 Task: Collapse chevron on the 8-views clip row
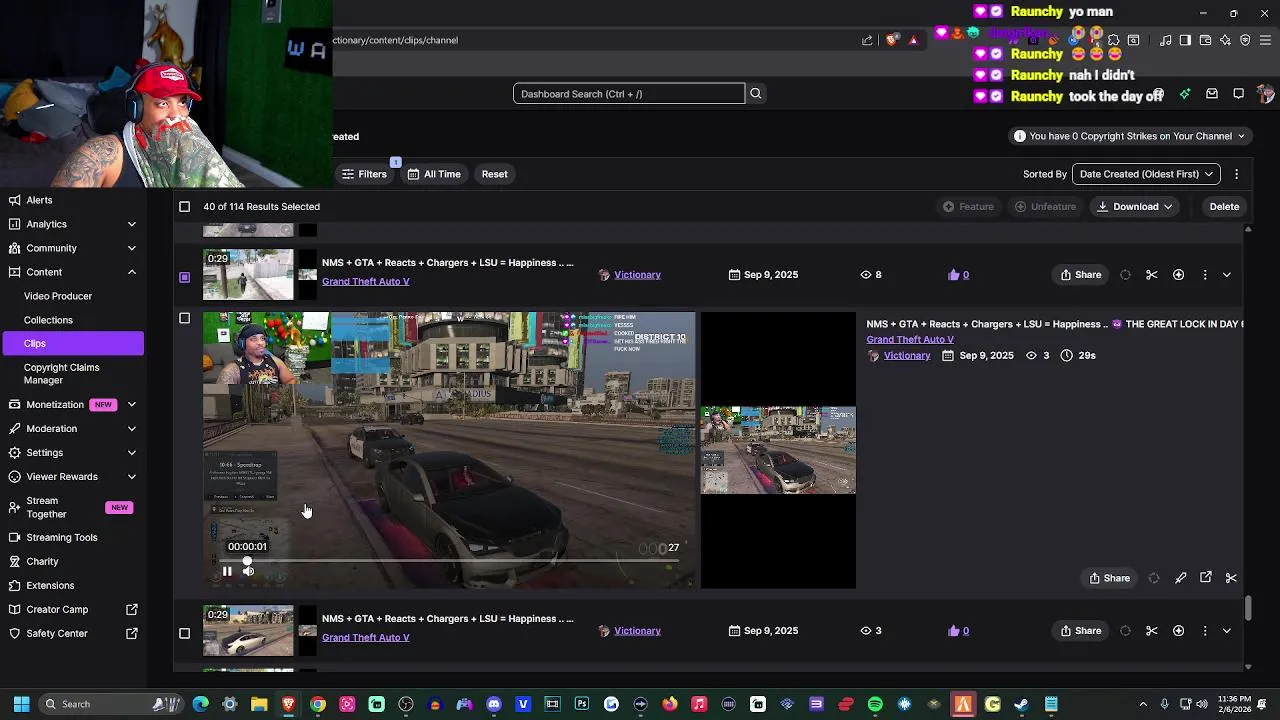(1227, 275)
